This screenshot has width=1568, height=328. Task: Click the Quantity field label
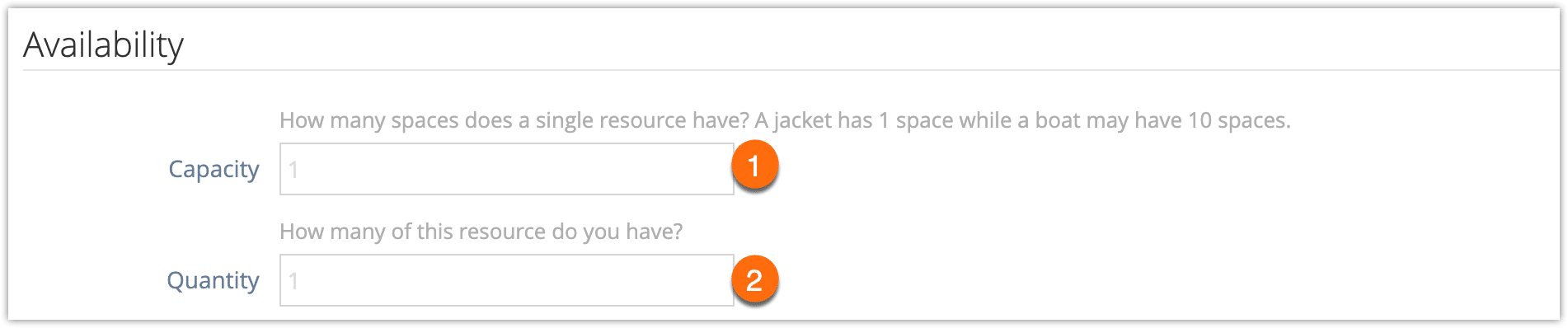coord(213,280)
